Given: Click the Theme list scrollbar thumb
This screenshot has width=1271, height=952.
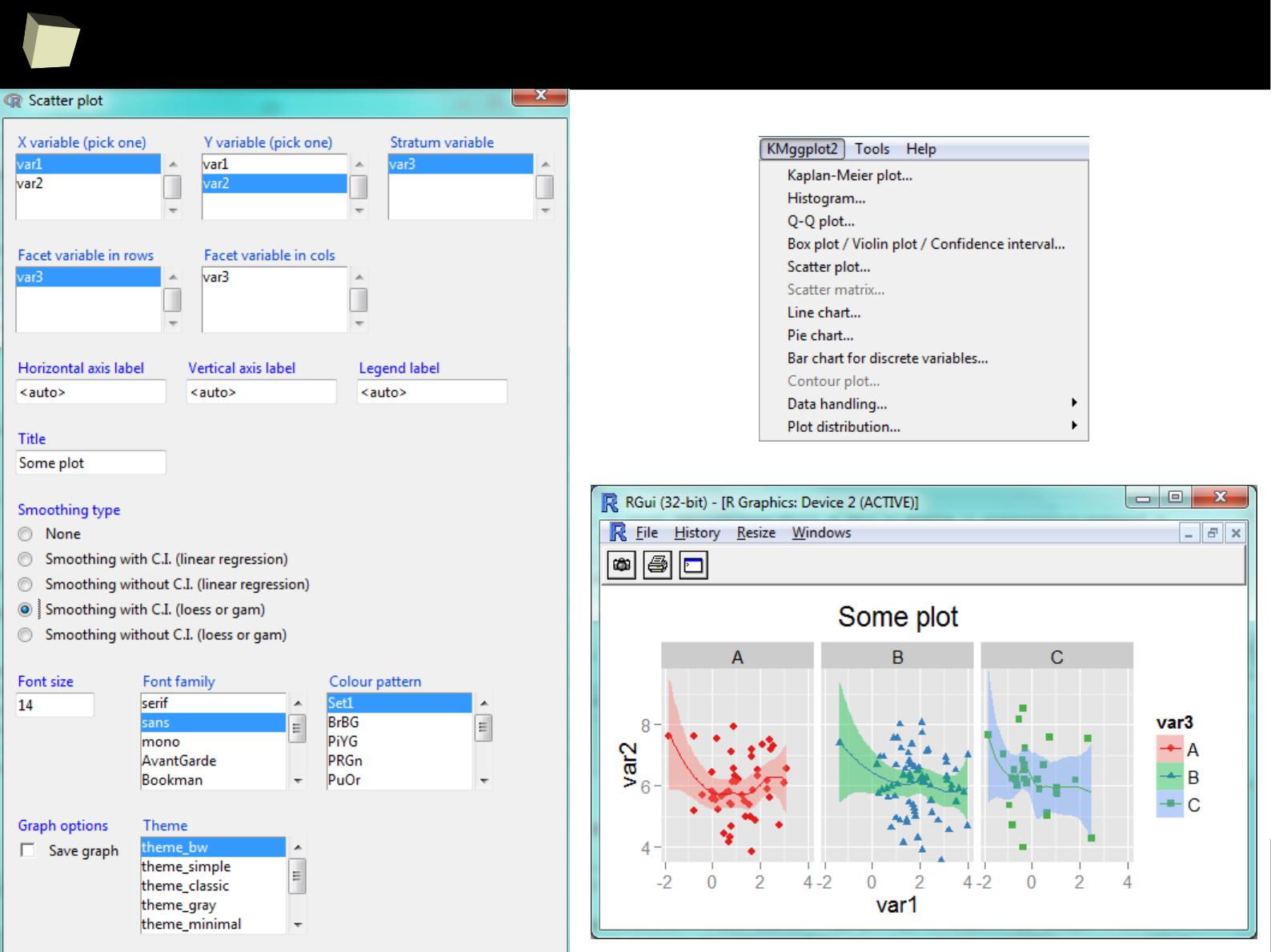Looking at the screenshot, I should point(298,875).
